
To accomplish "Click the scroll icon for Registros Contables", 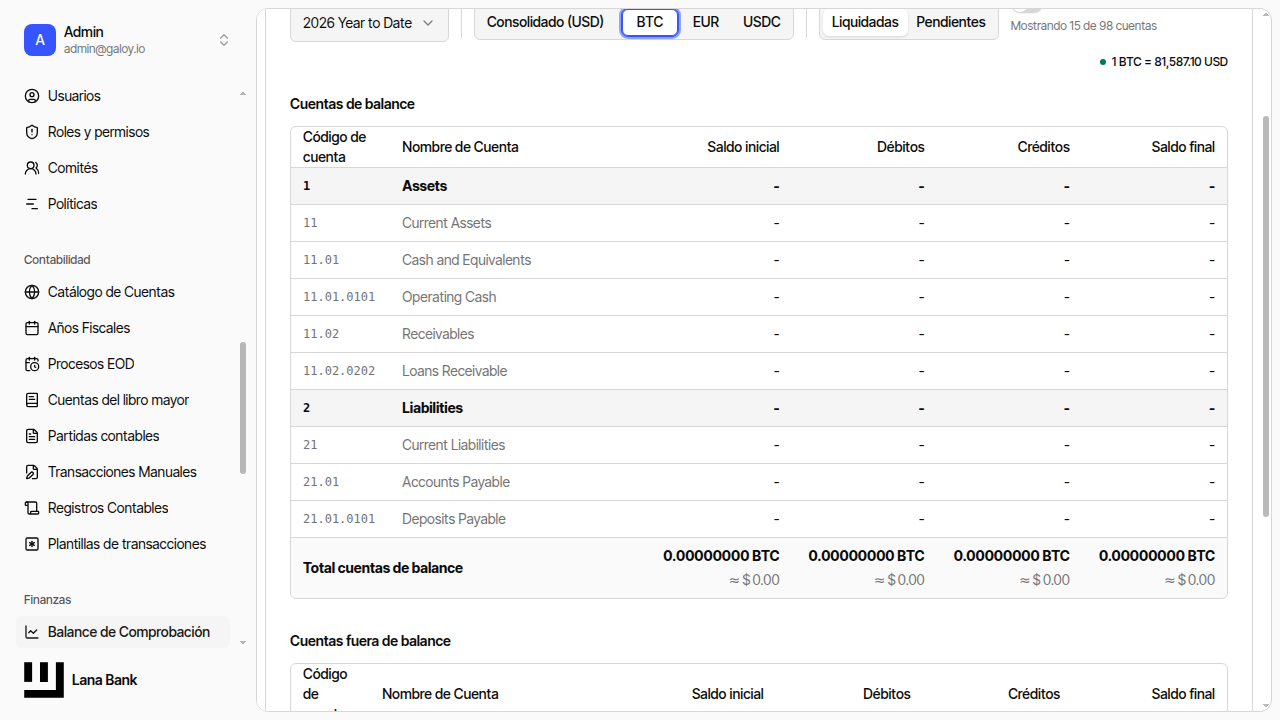I will (x=32, y=508).
